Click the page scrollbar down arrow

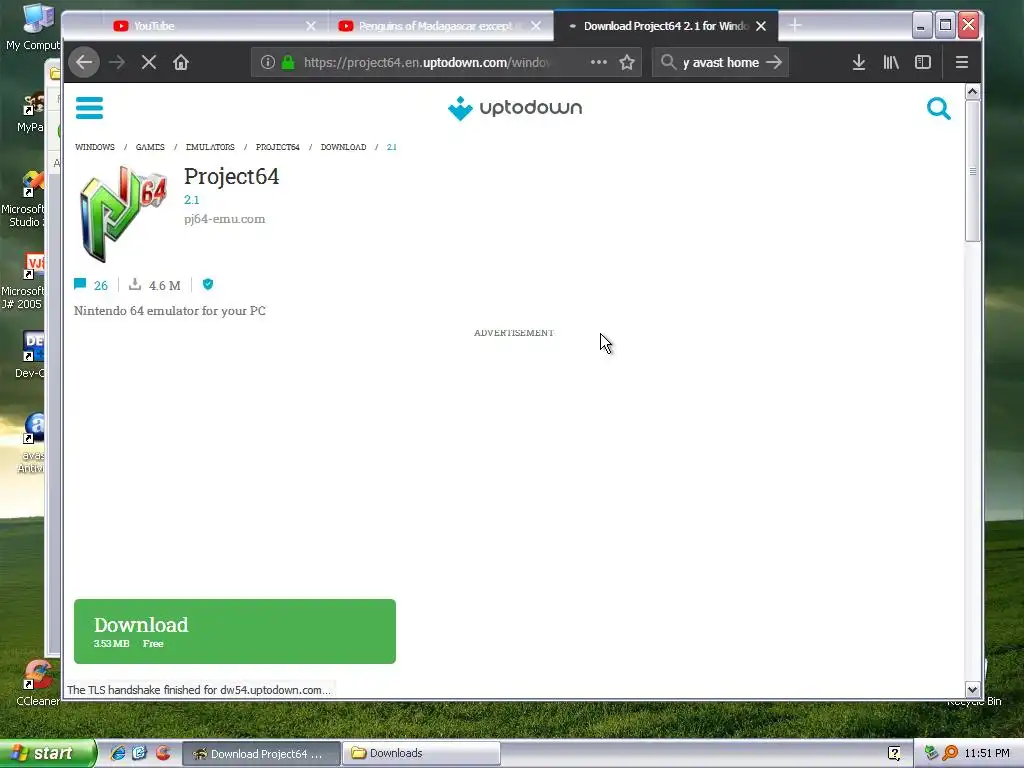(972, 690)
